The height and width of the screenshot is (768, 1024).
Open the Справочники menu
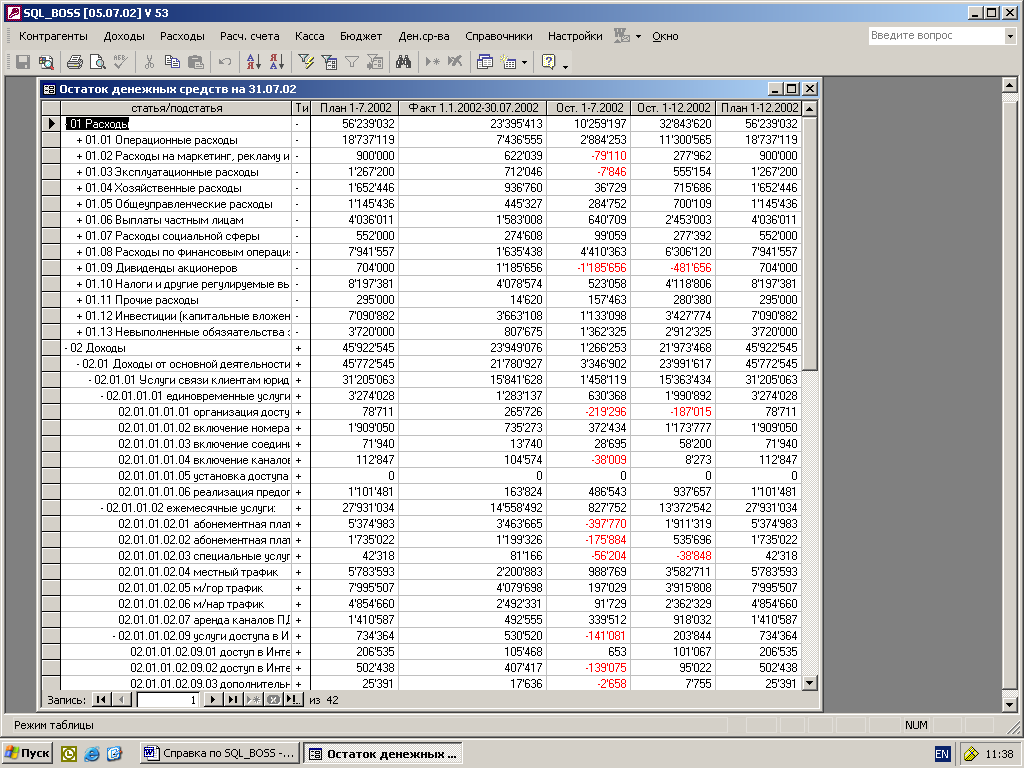498,36
